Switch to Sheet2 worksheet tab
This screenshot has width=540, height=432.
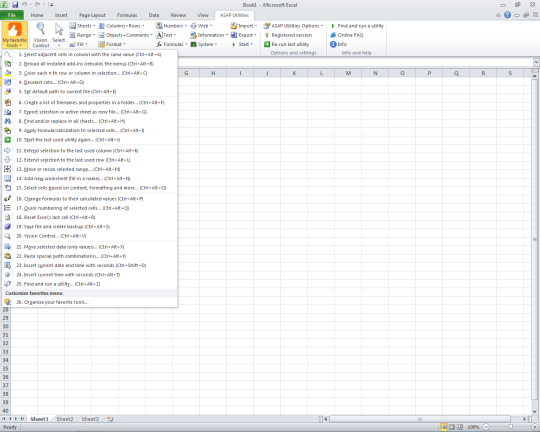pos(64,419)
